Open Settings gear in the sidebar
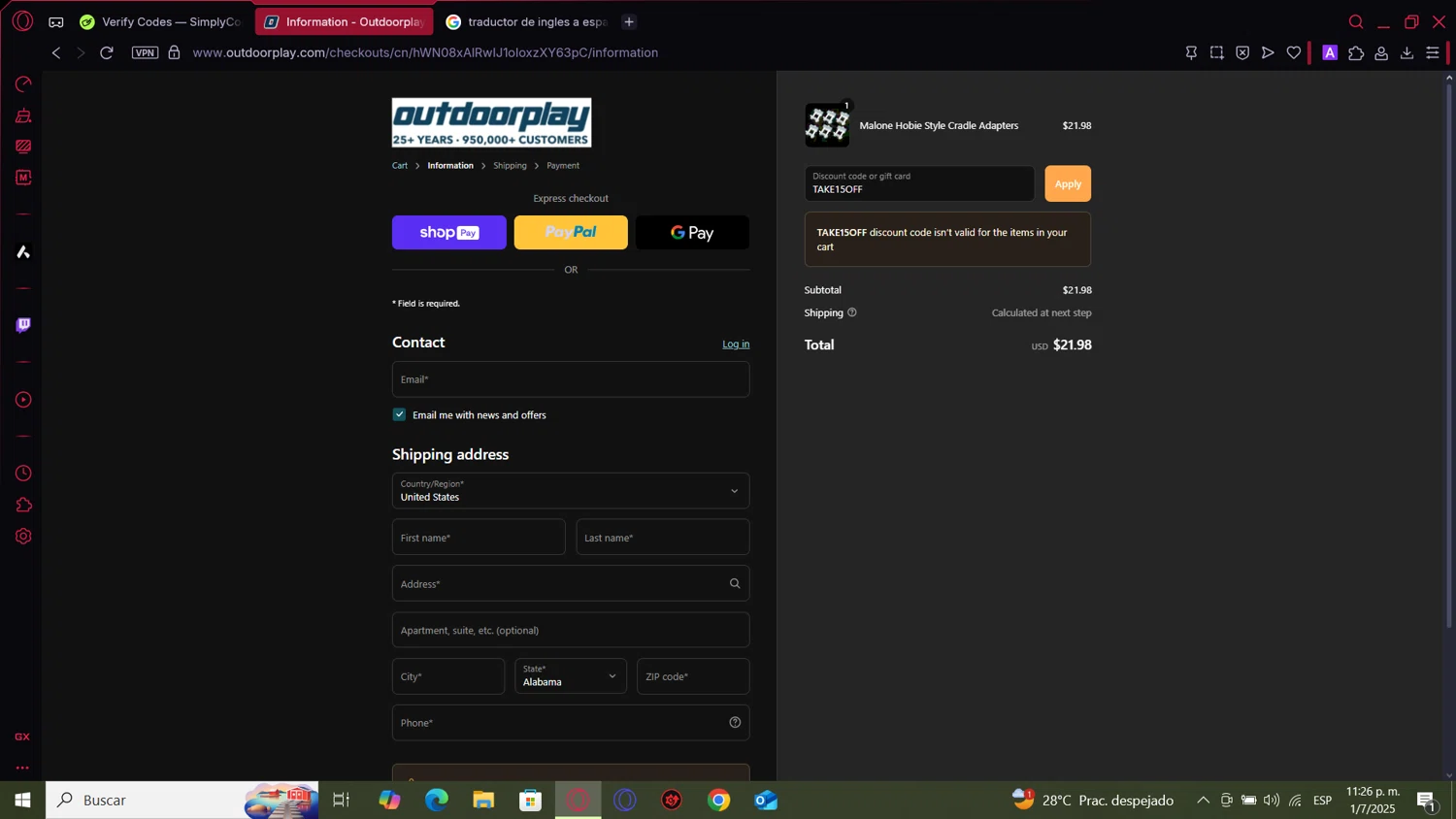Image resolution: width=1456 pixels, height=819 pixels. [x=23, y=537]
